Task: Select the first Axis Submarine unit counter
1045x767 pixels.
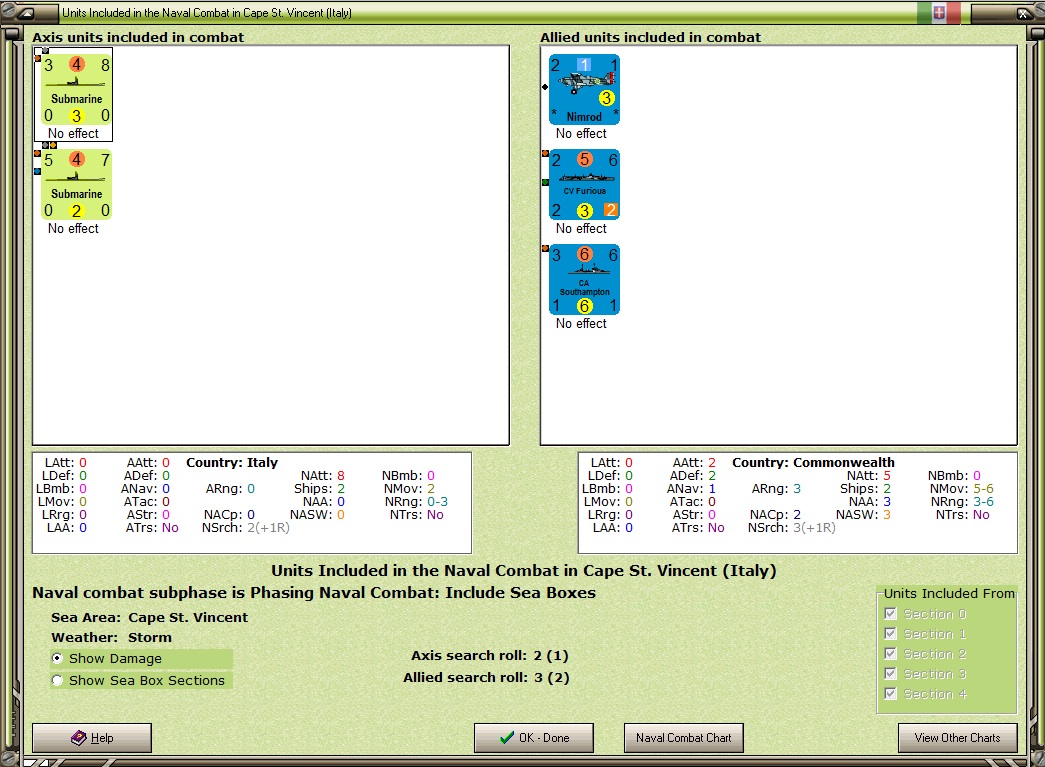Action: (x=76, y=90)
